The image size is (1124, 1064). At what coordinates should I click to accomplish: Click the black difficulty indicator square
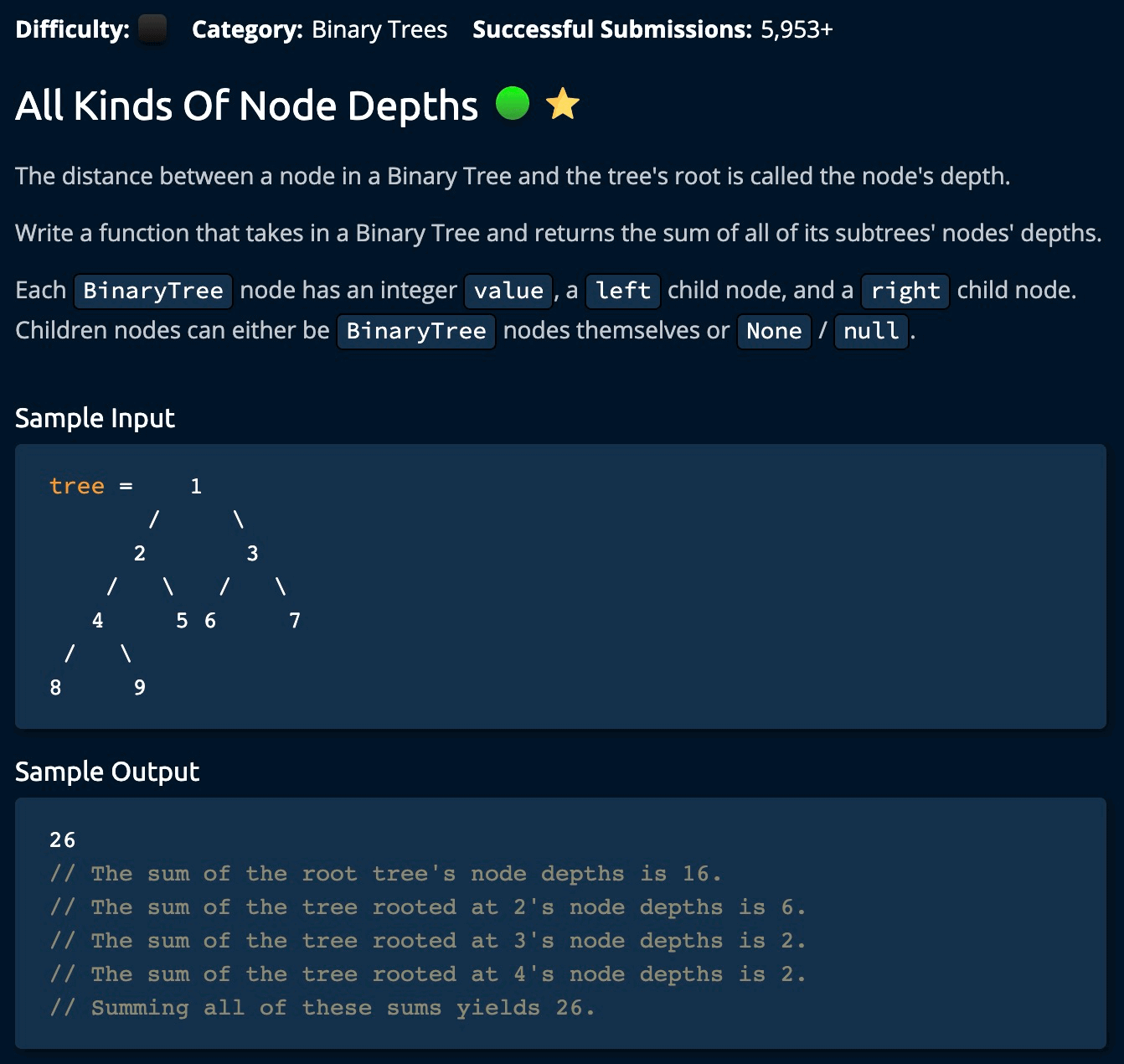click(x=152, y=29)
